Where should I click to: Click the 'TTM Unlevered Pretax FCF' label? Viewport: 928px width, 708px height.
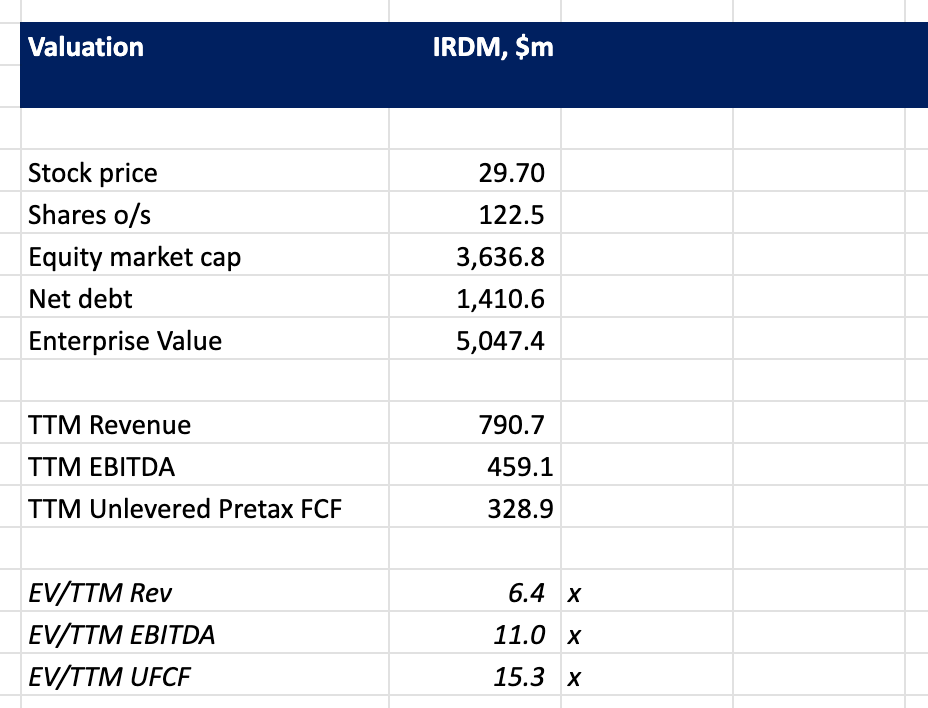[x=185, y=509]
